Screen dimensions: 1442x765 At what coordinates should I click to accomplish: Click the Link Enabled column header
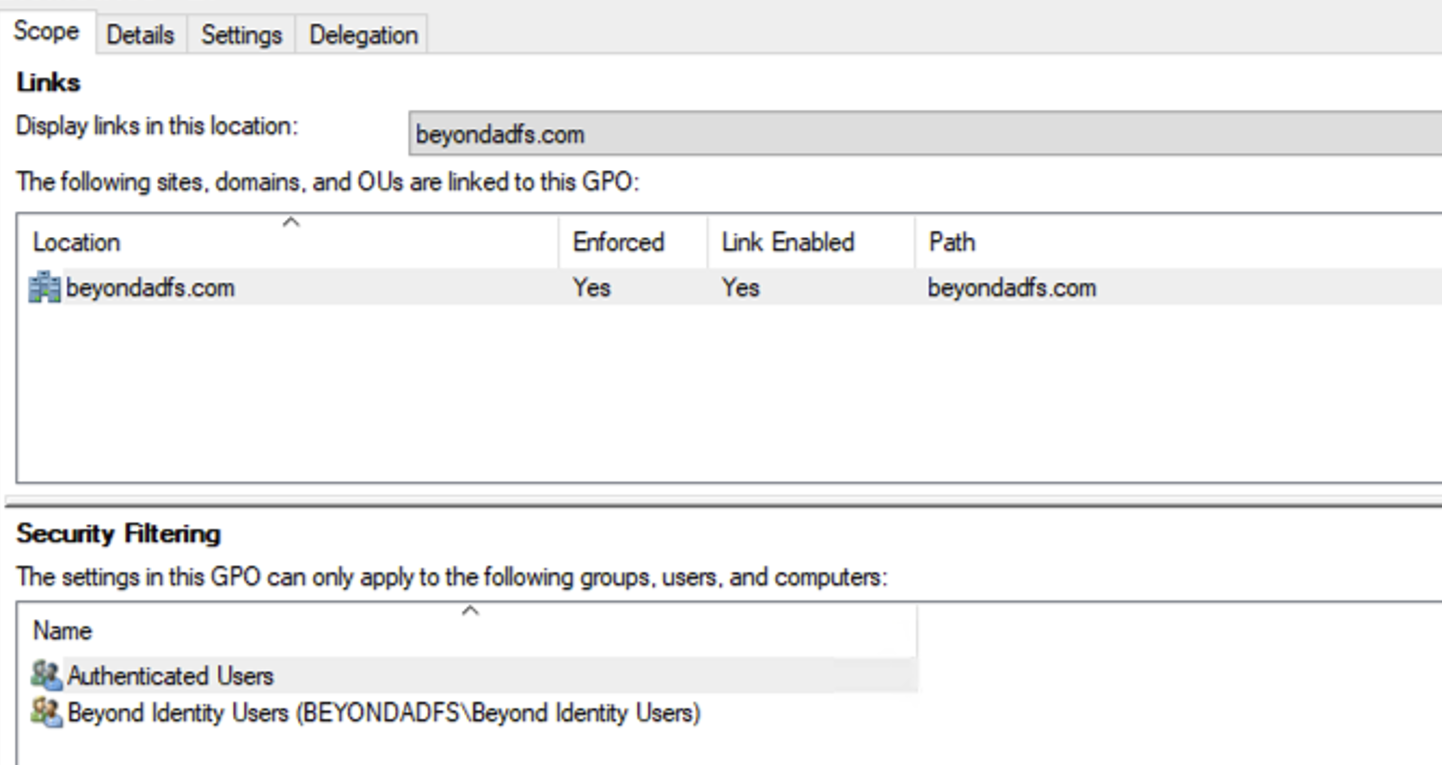tap(787, 242)
